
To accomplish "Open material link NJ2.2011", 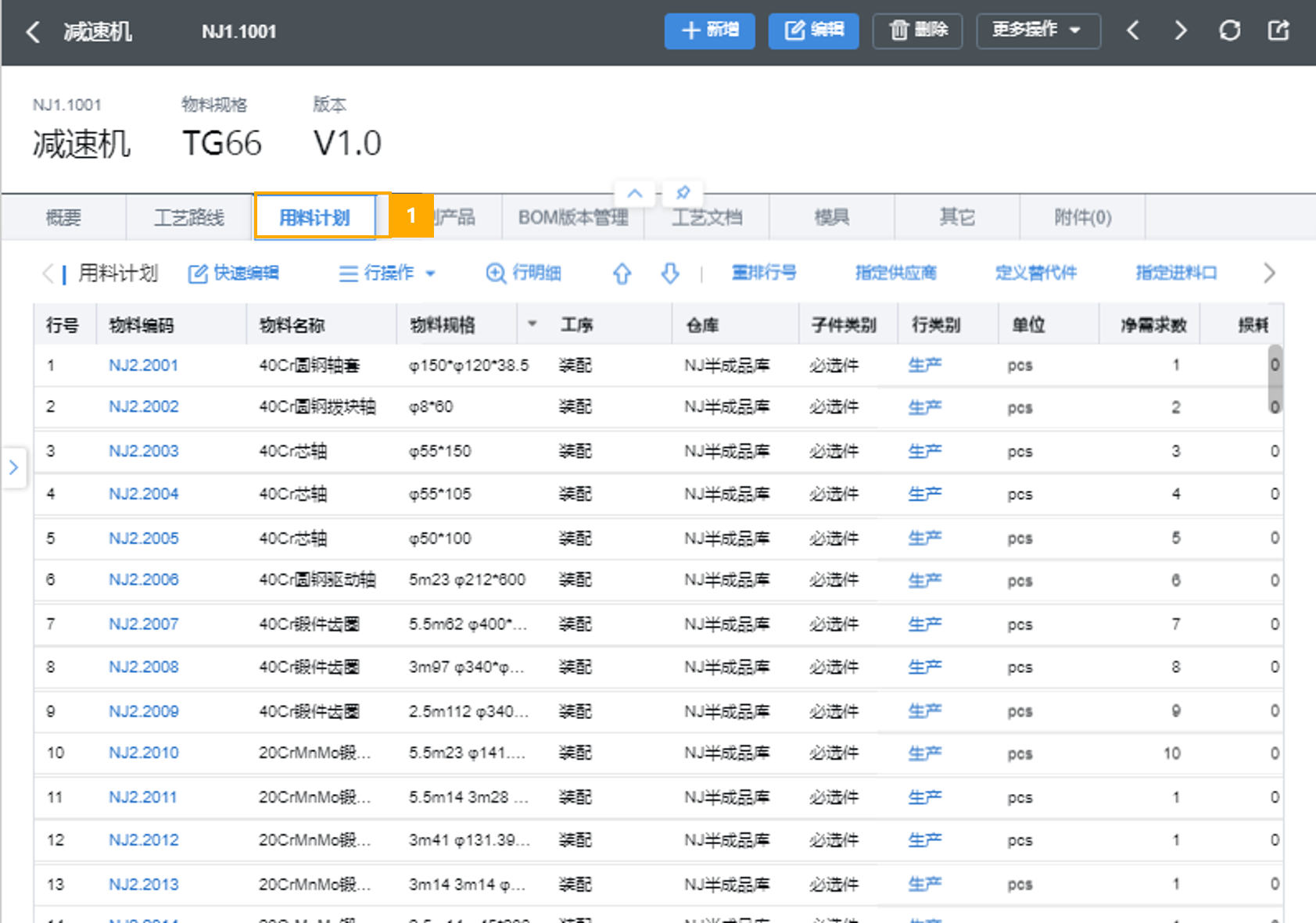I will (x=143, y=797).
